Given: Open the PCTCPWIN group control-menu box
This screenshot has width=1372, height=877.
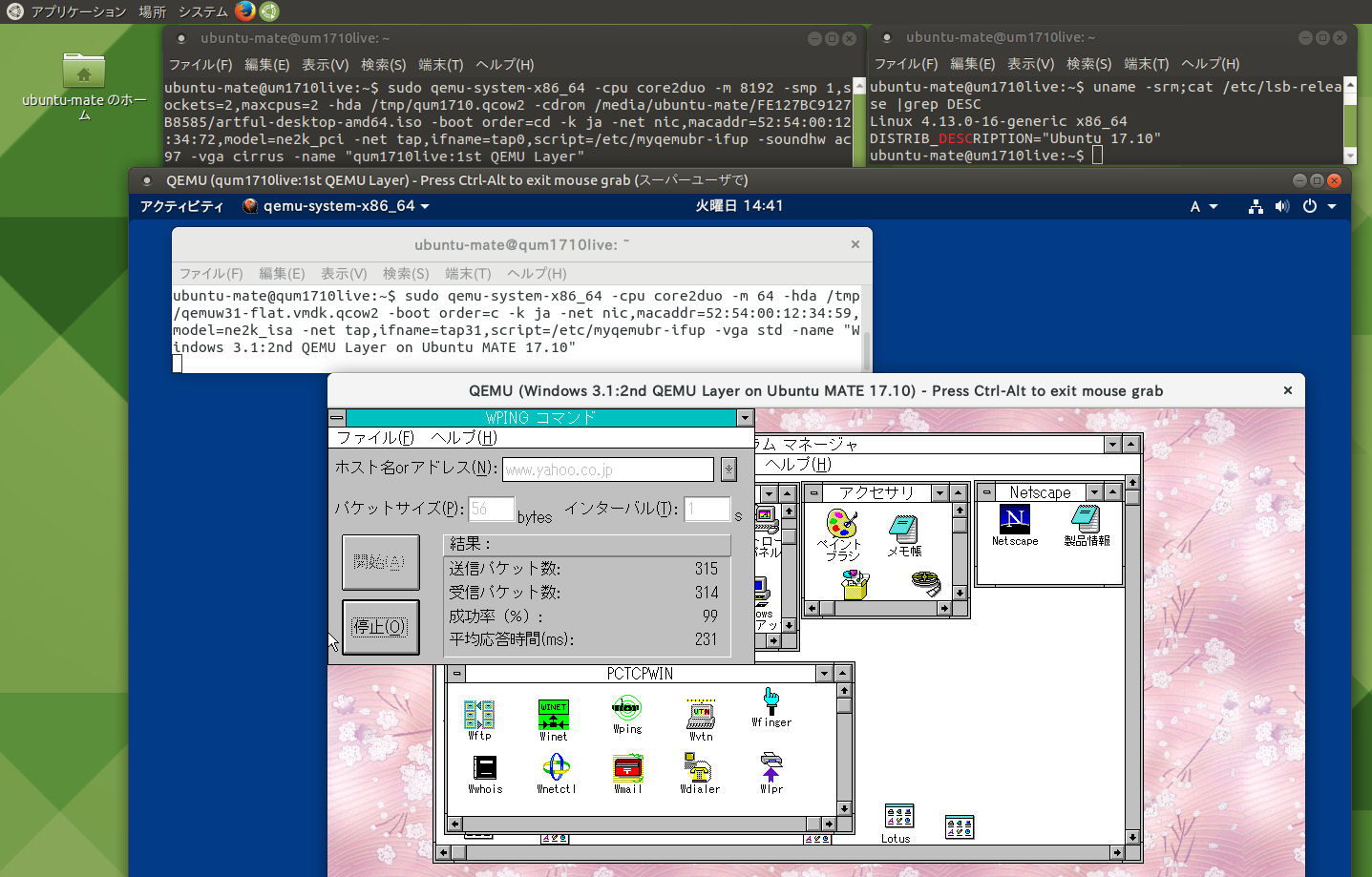Looking at the screenshot, I should tap(457, 674).
